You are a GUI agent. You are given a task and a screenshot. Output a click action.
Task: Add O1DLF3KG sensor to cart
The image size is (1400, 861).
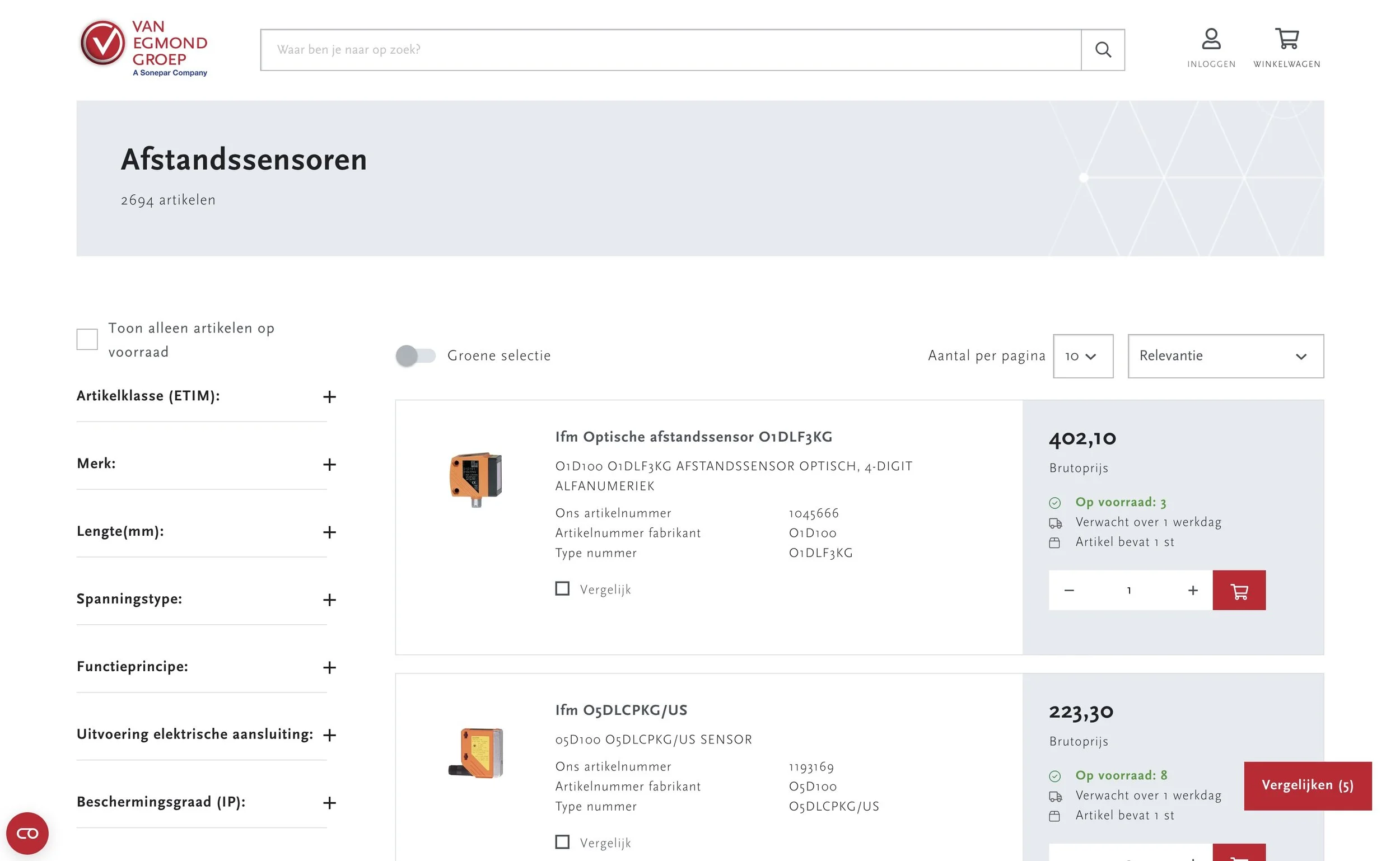pos(1239,591)
